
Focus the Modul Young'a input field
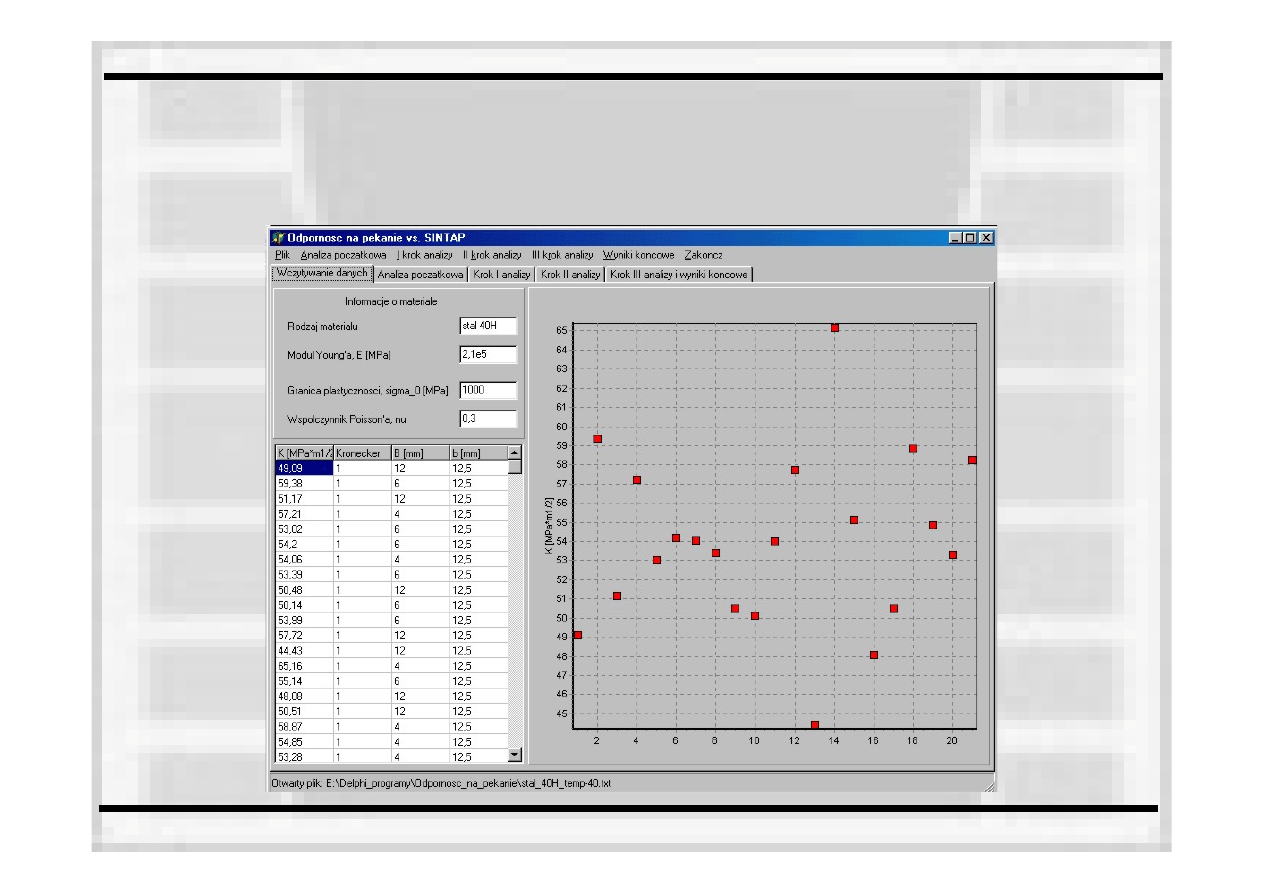point(488,354)
